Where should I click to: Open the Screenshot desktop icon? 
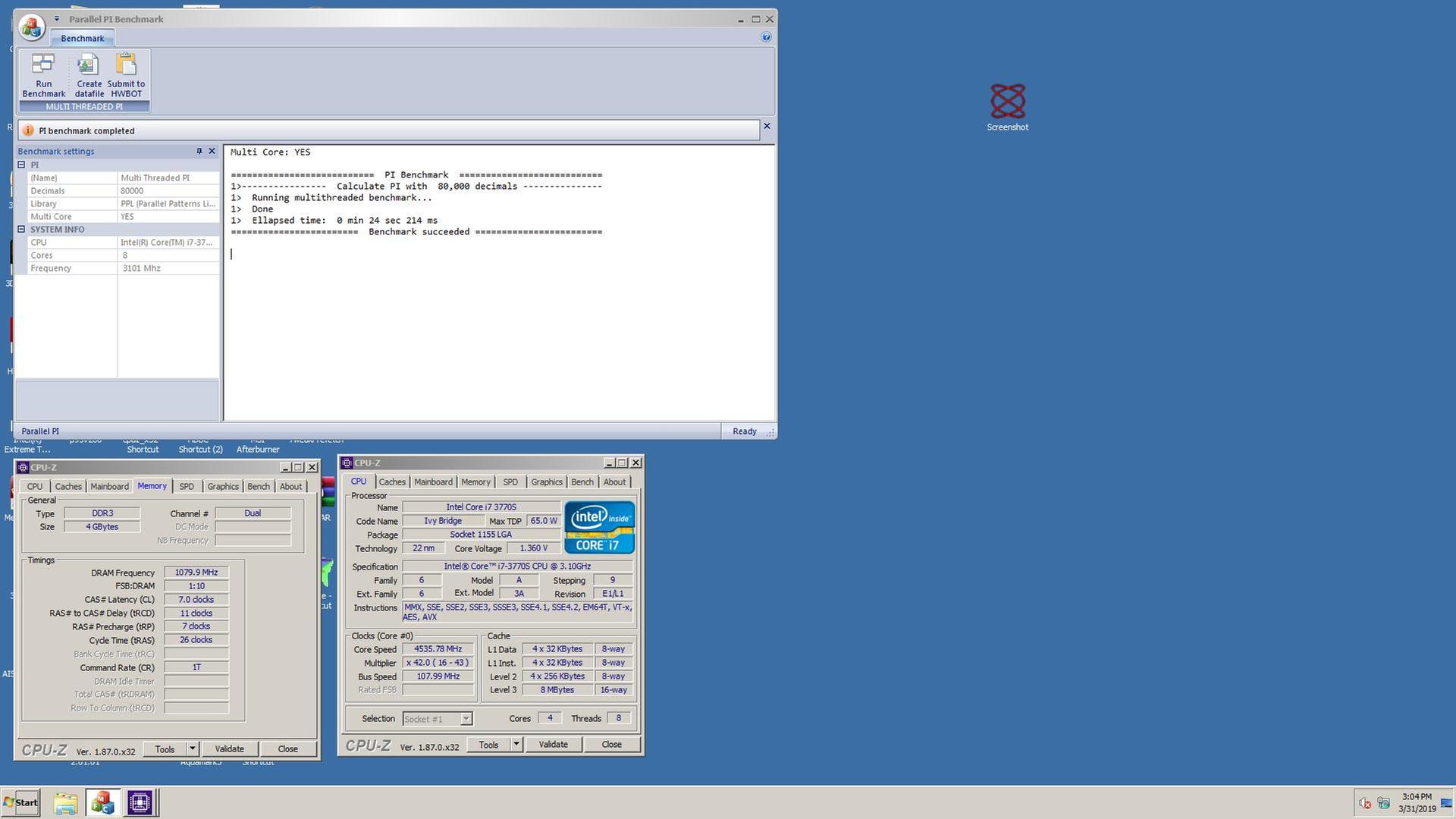click(1007, 108)
